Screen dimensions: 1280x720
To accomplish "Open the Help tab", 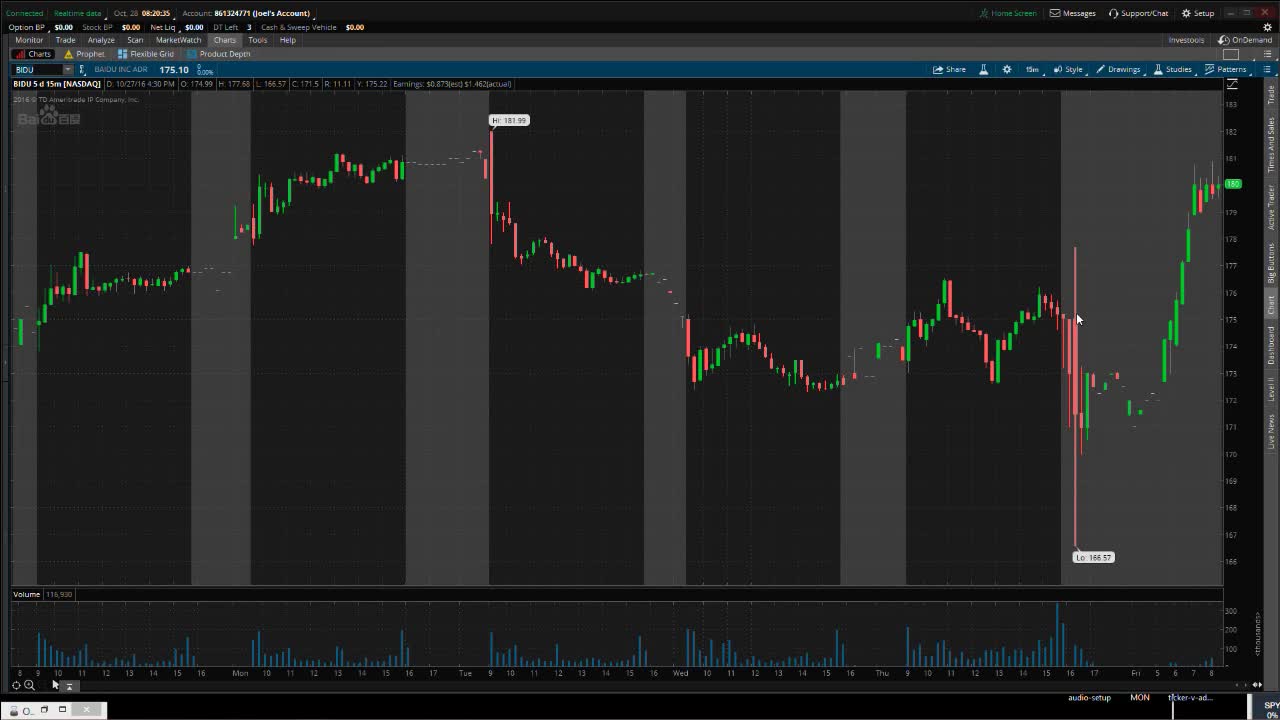I will tap(288, 40).
